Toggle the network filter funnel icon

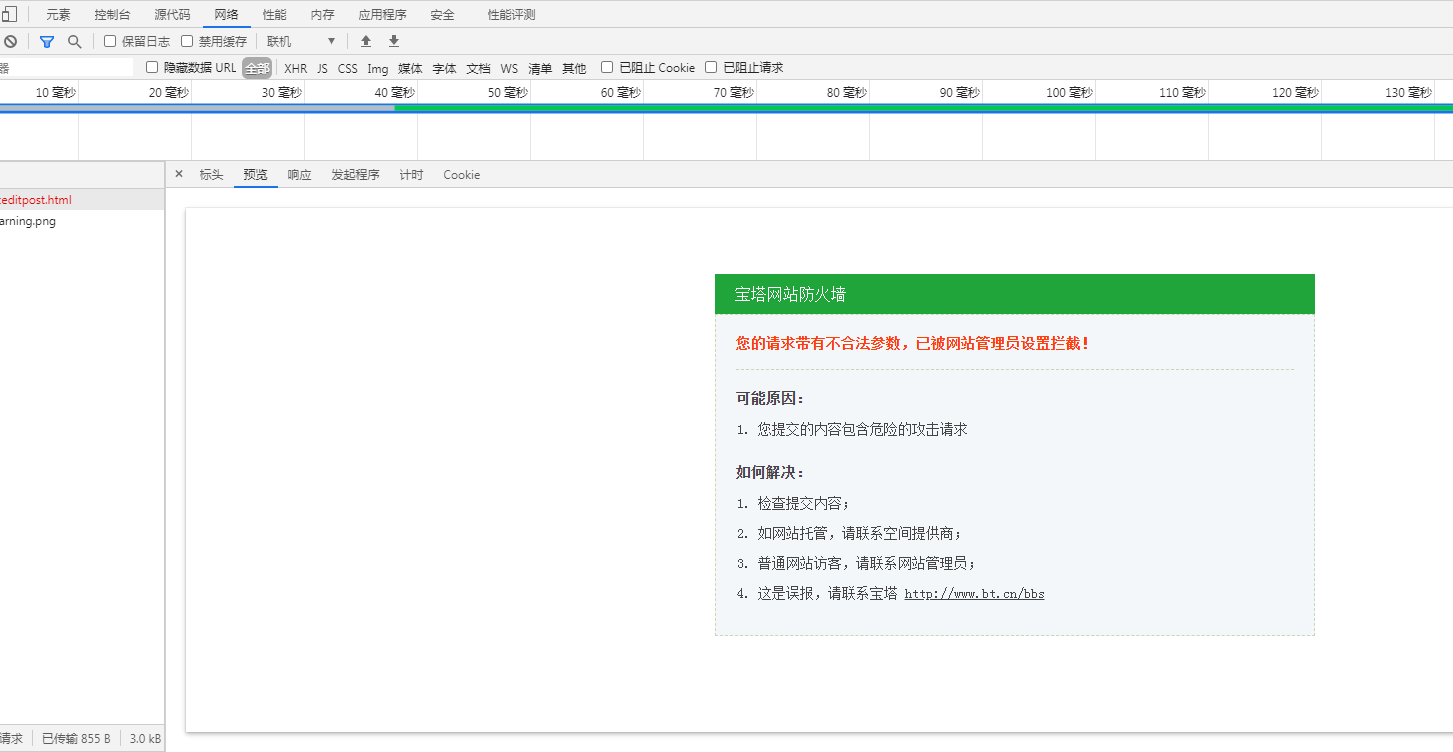click(x=46, y=41)
